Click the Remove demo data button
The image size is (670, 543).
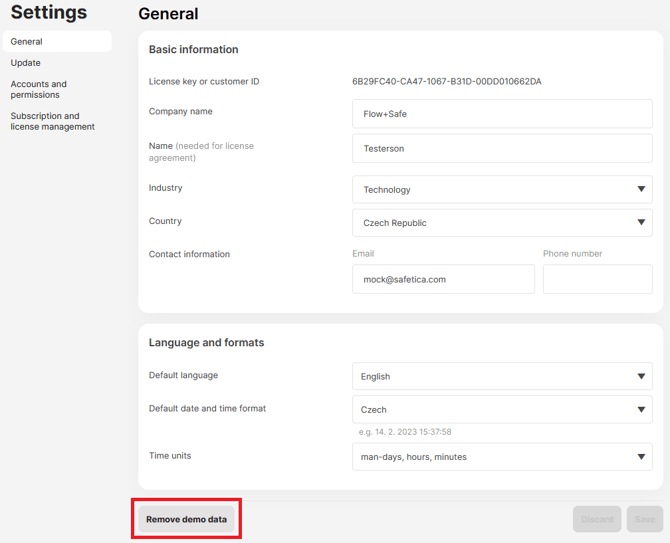(x=186, y=519)
